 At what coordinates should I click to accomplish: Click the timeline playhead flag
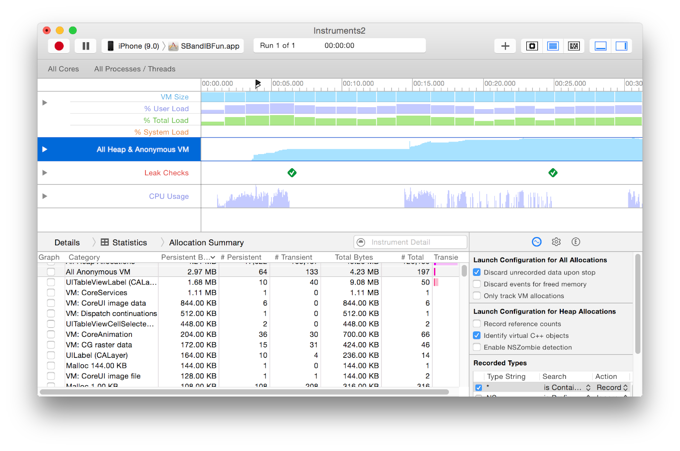coord(258,83)
